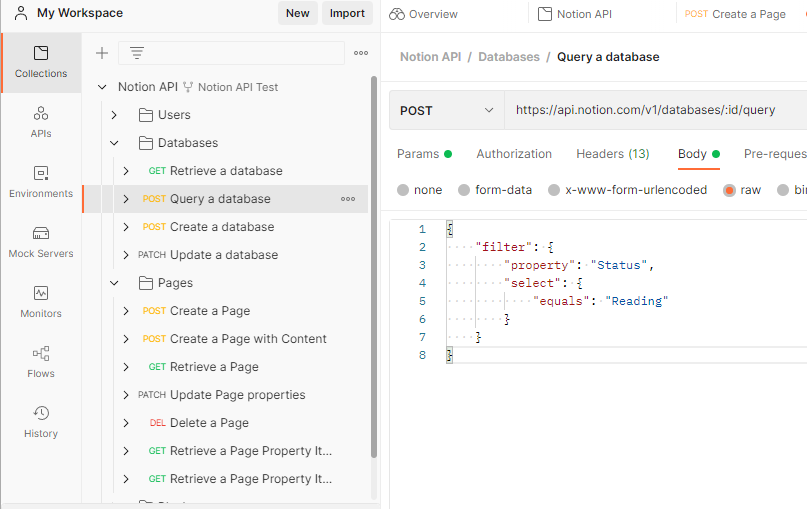807x509 pixels.
Task: Open the Pre-request Script tab
Action: coord(775,154)
